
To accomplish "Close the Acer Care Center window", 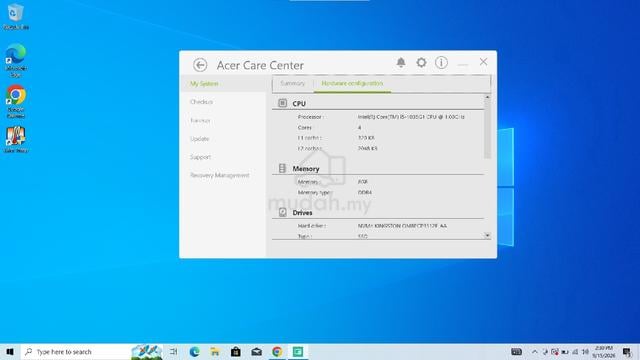I will 483,62.
